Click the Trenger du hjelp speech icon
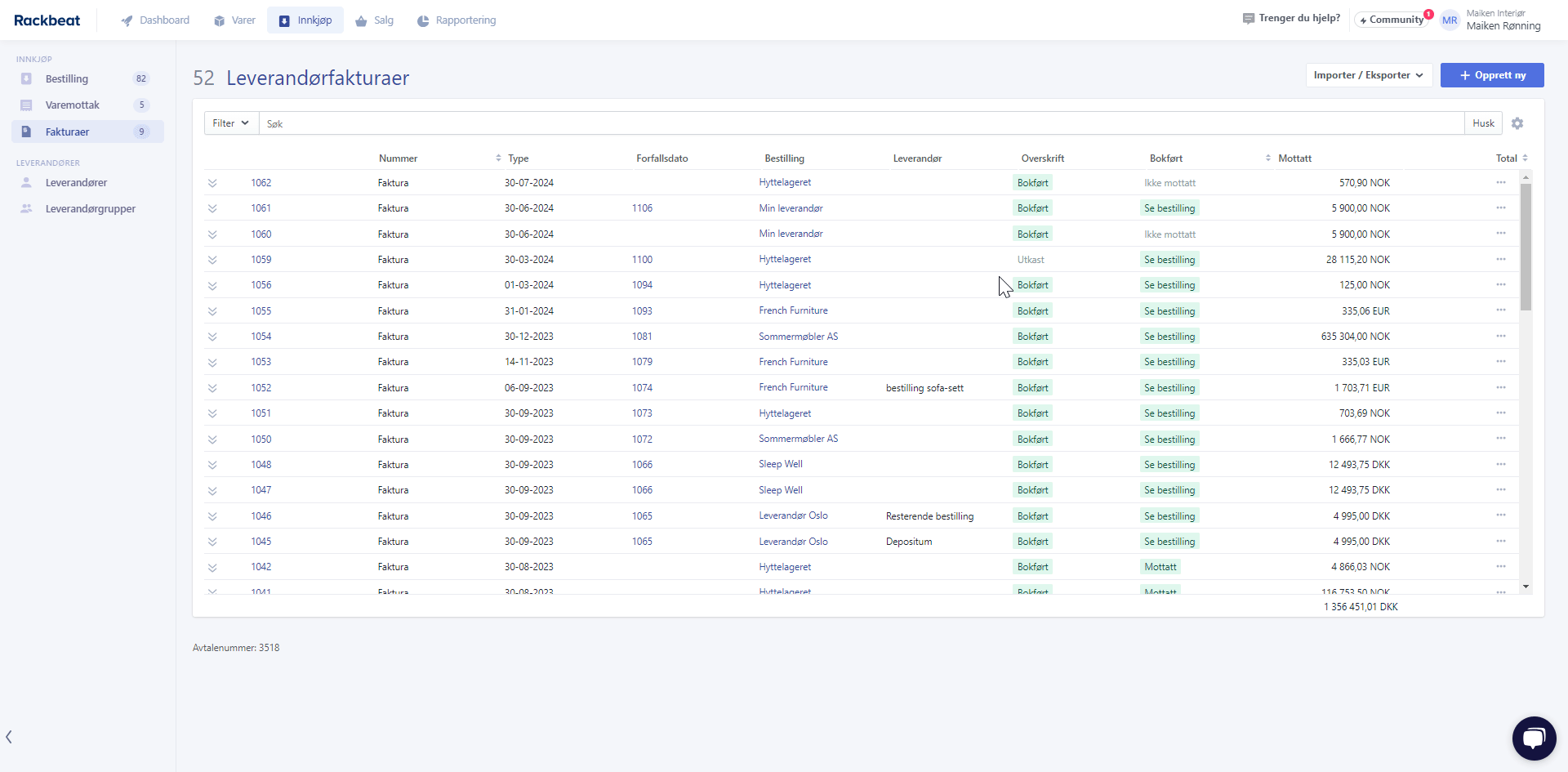Viewport: 1568px width, 772px height. tap(1248, 17)
